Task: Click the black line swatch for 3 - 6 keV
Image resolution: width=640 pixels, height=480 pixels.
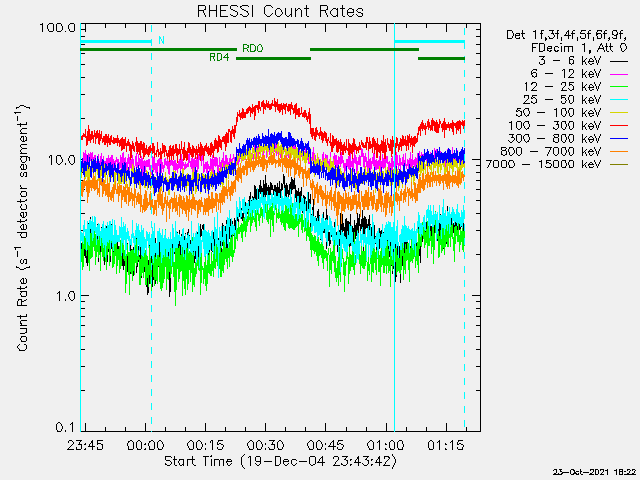Action: pos(619,61)
